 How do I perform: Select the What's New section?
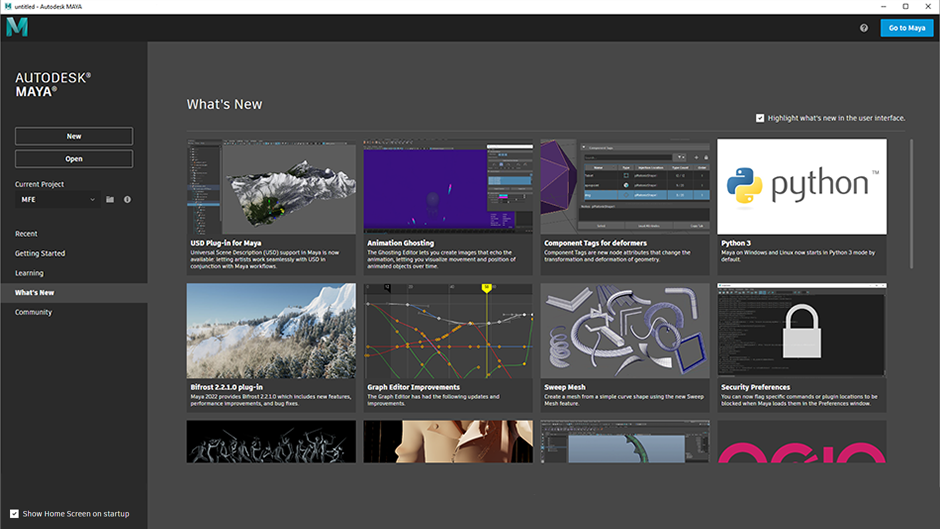[74, 293]
